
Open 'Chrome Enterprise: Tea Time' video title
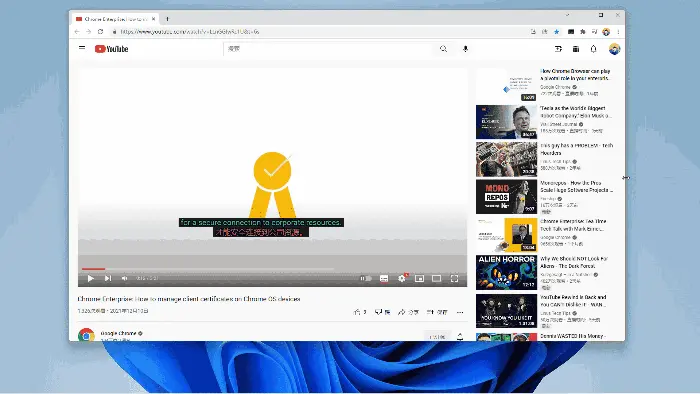click(573, 225)
